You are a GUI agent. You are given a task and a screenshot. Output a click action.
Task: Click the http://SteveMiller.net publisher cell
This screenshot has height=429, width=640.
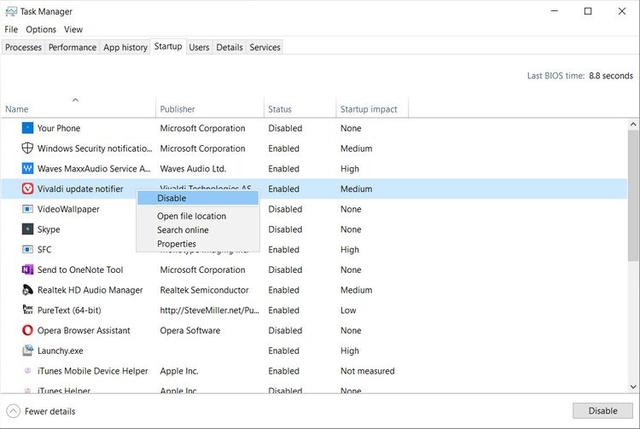(209, 310)
